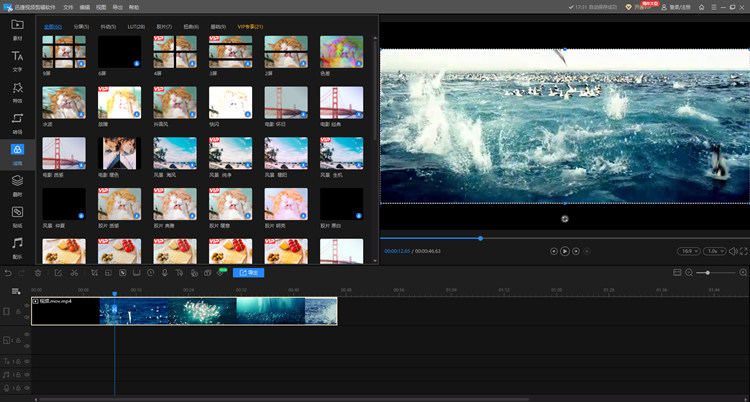Download the 6屏 filter via its blue download badge

click(137, 63)
